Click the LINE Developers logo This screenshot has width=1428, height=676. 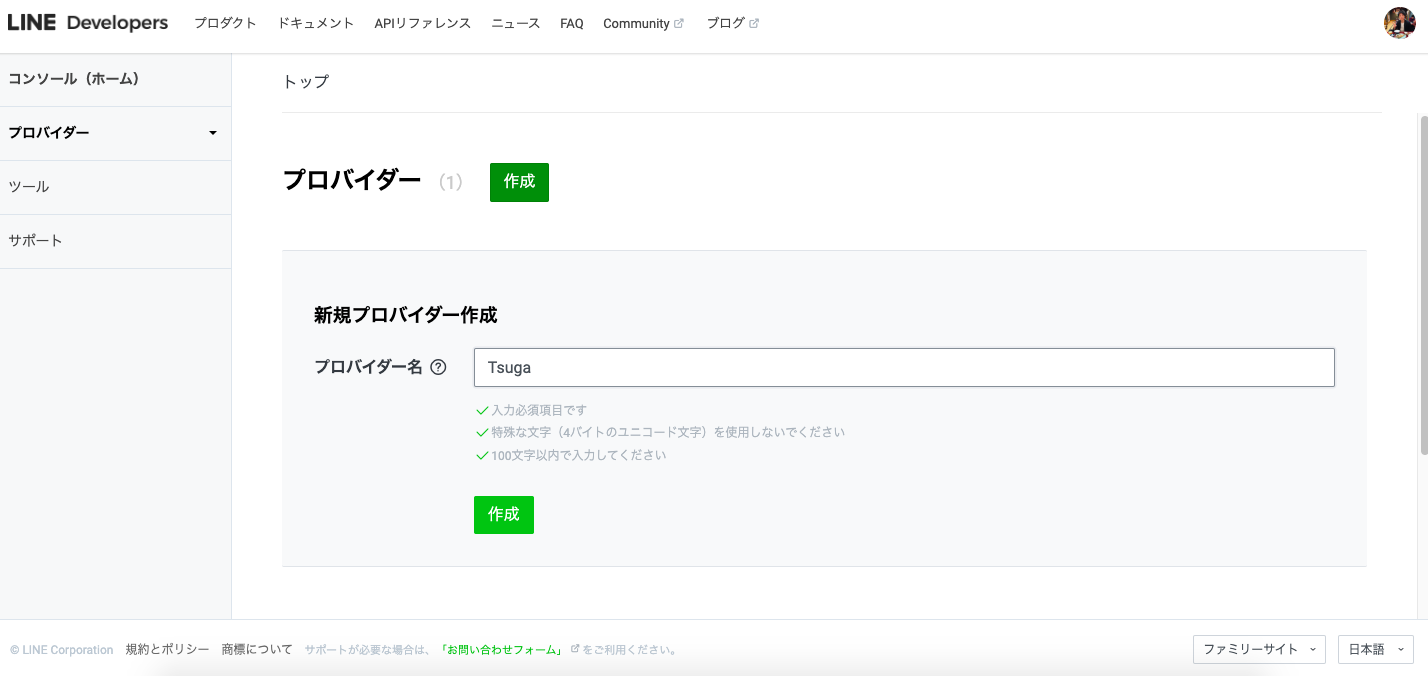(88, 22)
